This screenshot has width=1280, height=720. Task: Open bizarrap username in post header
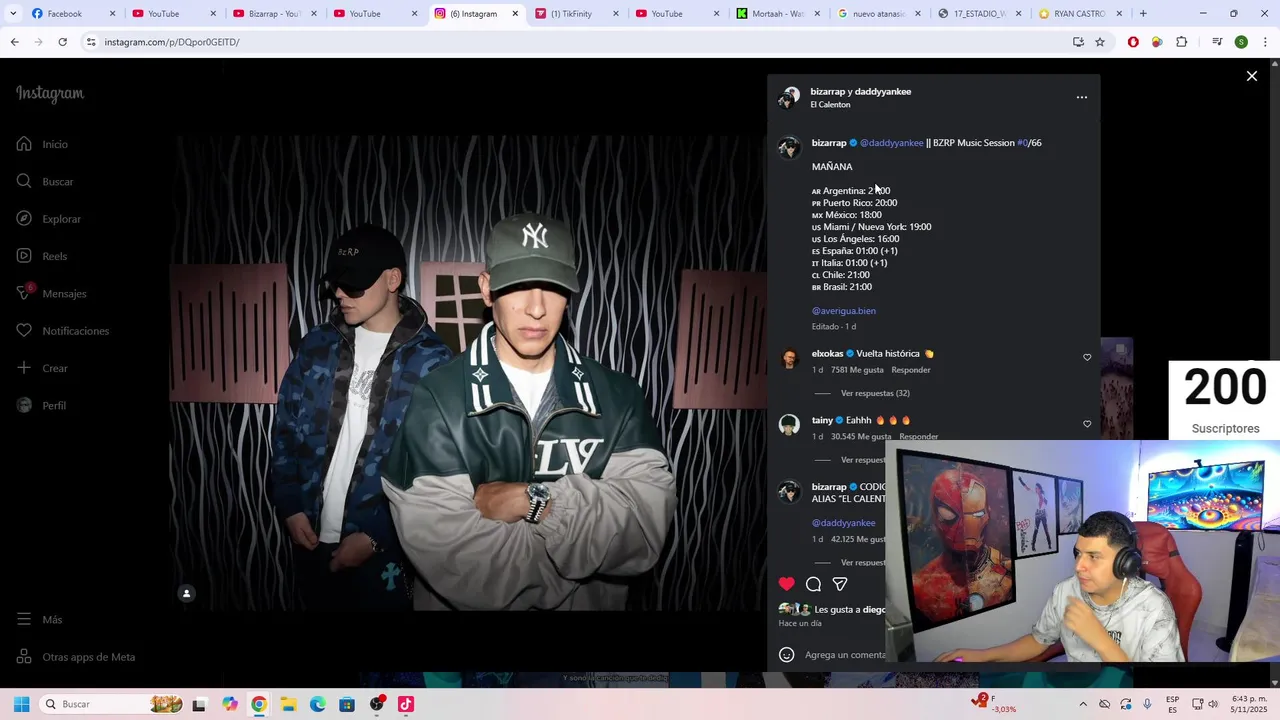[827, 91]
